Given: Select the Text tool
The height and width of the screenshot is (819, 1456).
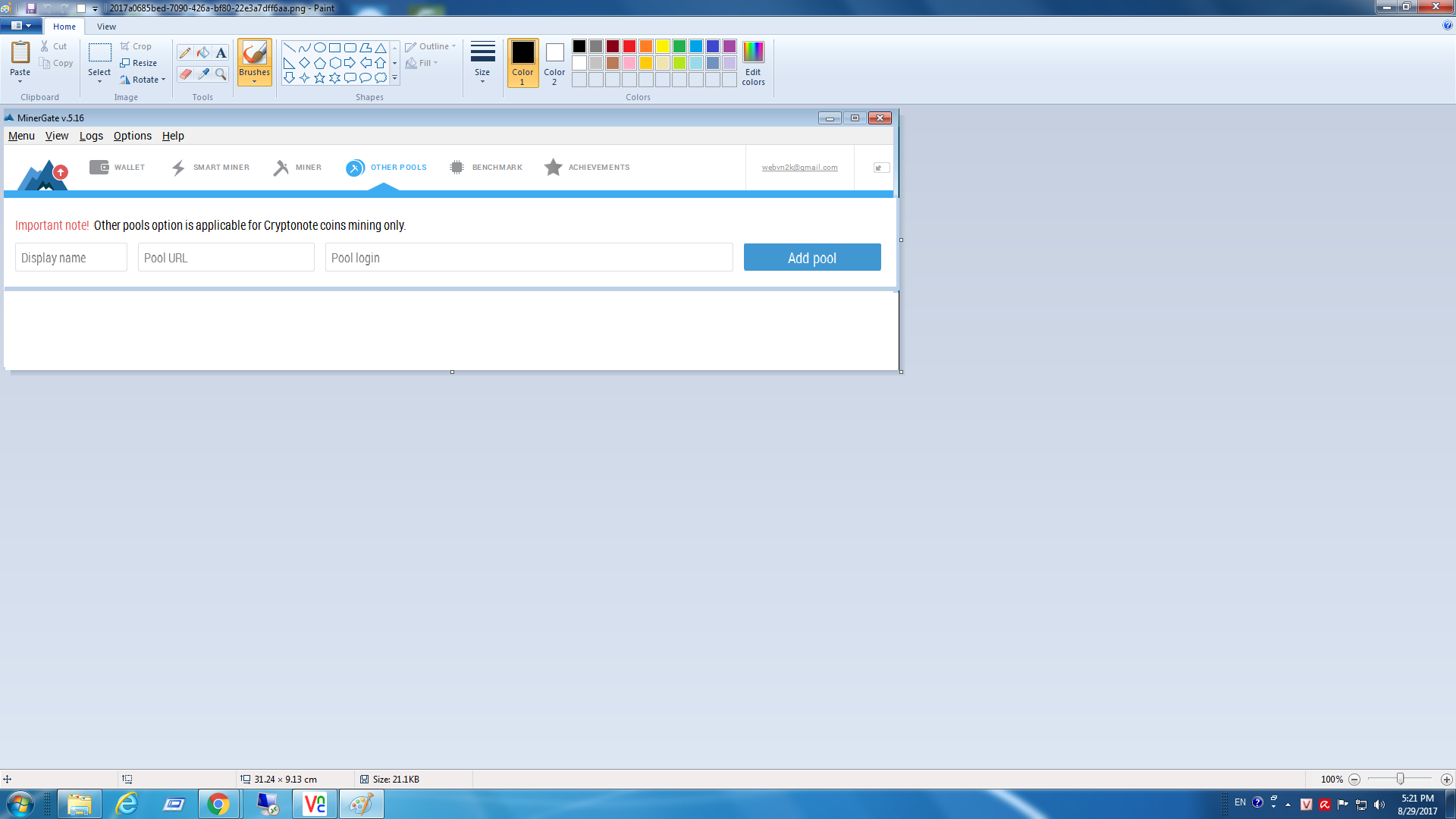Looking at the screenshot, I should [221, 53].
